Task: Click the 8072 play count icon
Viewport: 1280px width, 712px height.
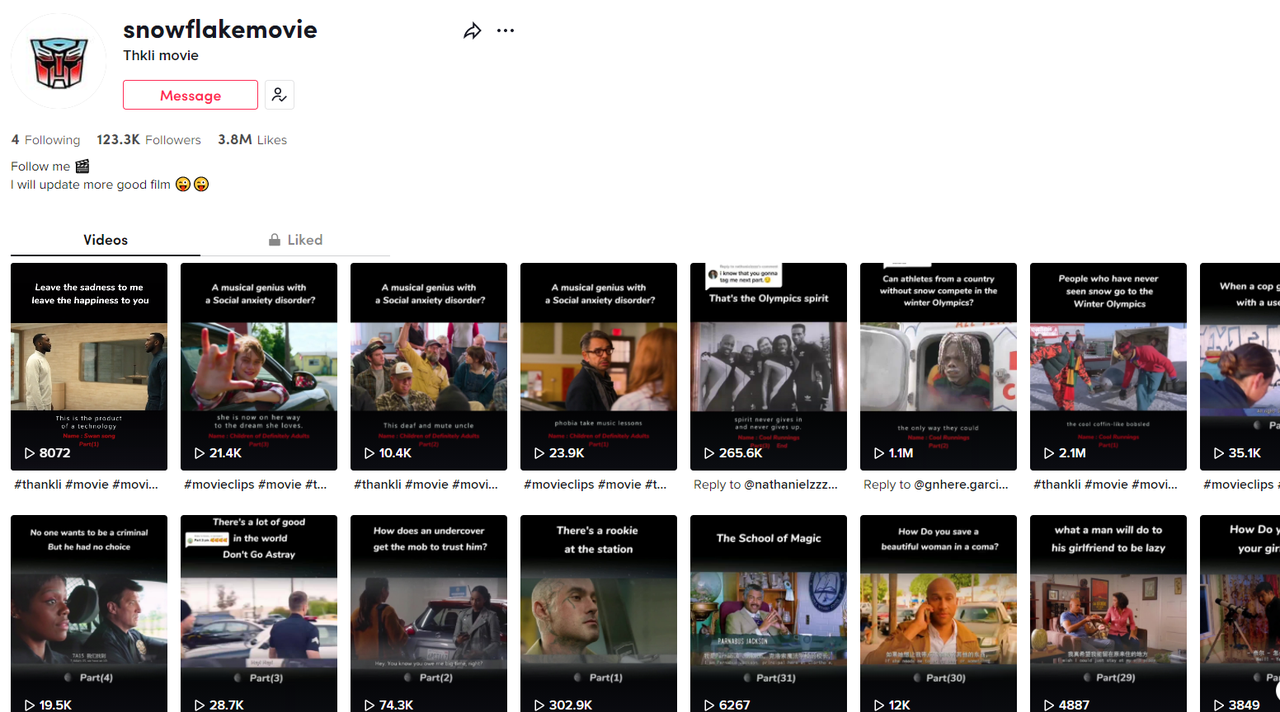Action: (30, 453)
